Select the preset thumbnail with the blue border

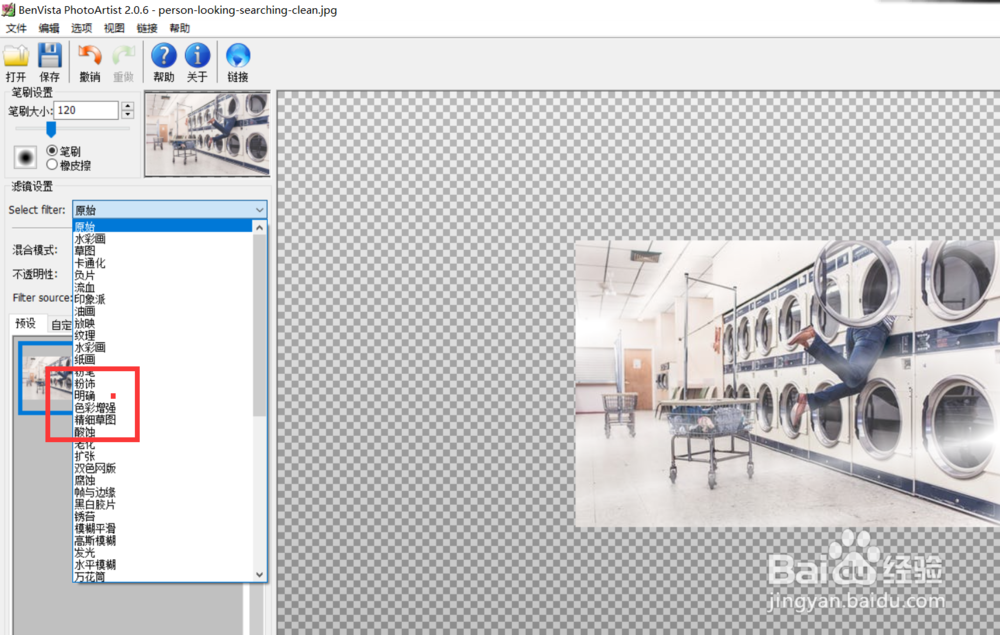click(x=46, y=378)
